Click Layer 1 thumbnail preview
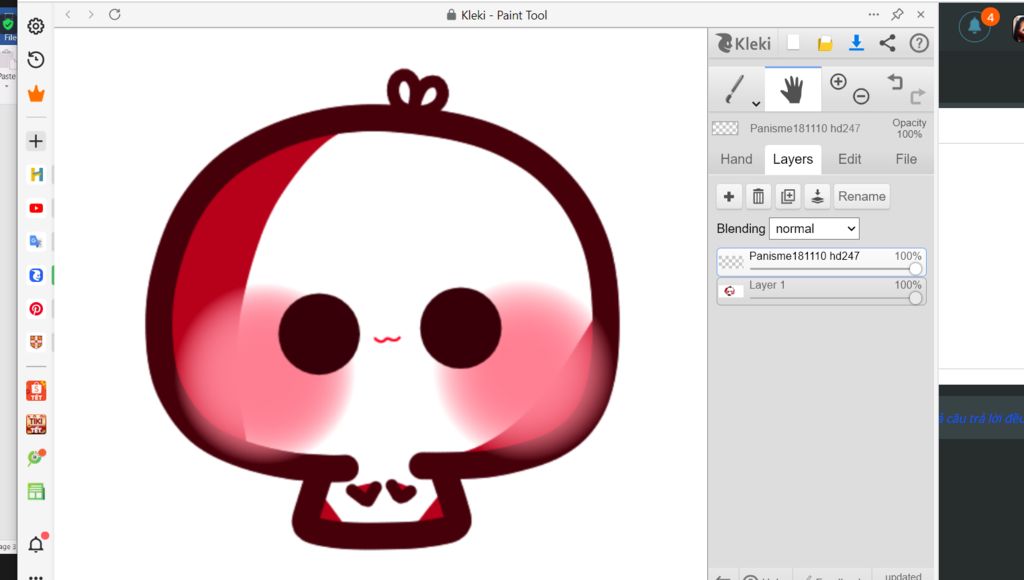 [x=730, y=291]
